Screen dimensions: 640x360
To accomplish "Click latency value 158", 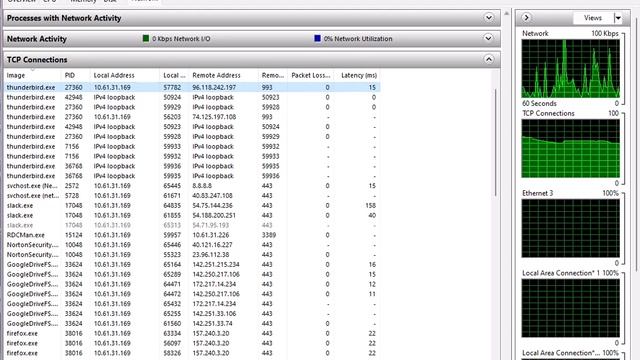I will point(371,205).
